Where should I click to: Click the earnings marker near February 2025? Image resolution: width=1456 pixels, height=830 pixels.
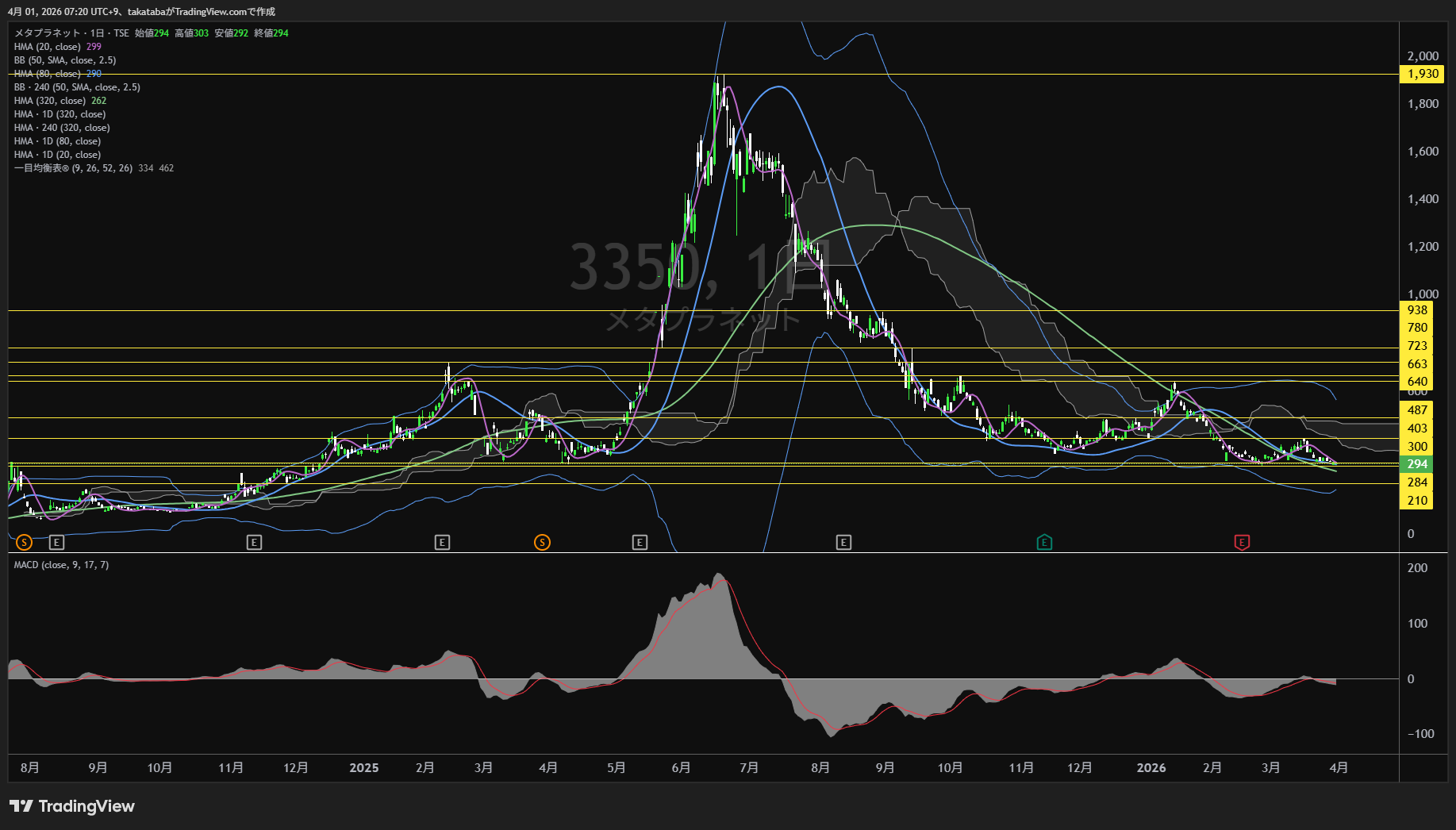point(442,542)
